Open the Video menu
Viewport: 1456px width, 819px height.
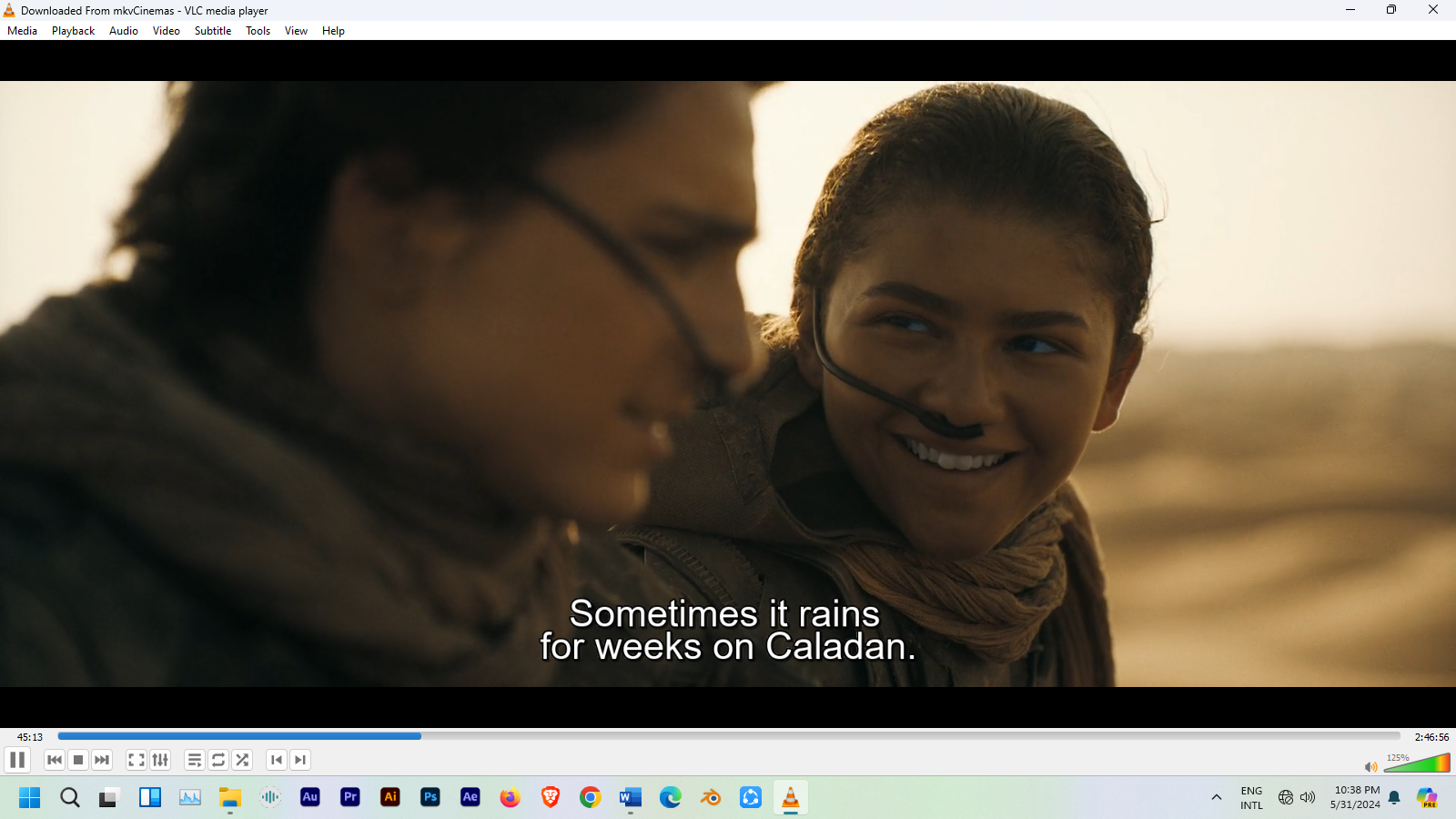pos(167,31)
